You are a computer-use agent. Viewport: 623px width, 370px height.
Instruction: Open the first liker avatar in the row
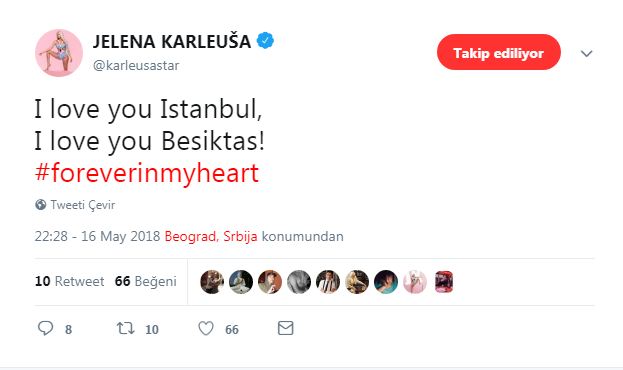212,282
